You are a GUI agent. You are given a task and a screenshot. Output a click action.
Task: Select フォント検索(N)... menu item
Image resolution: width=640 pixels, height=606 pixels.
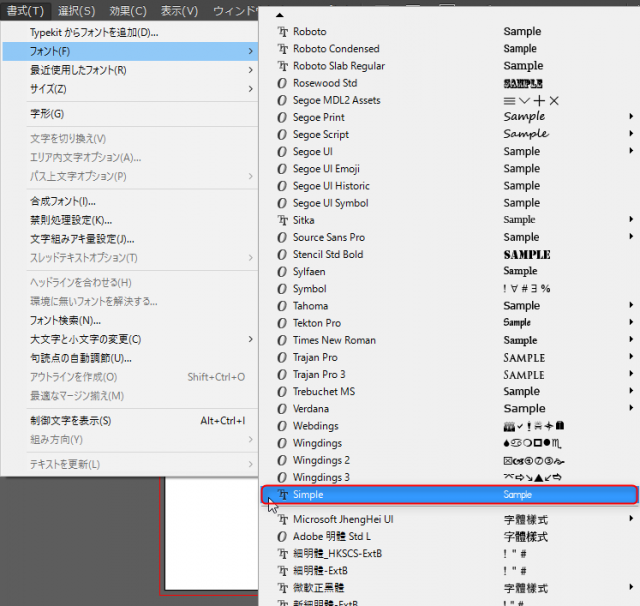[x=66, y=320]
